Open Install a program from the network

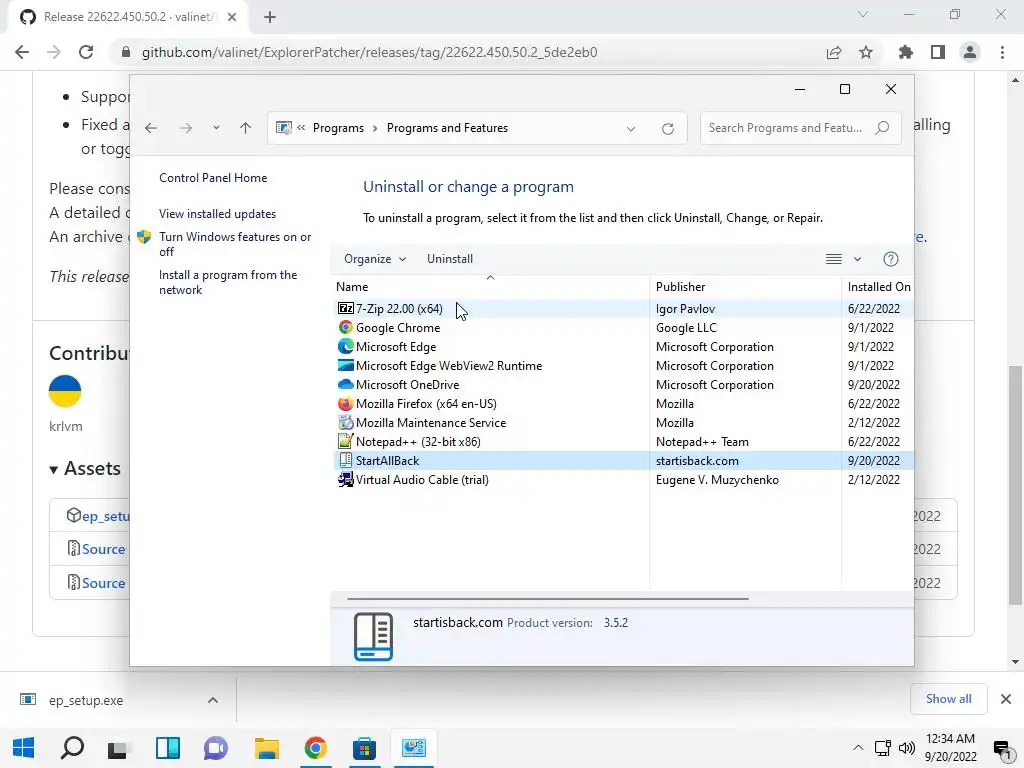(228, 282)
